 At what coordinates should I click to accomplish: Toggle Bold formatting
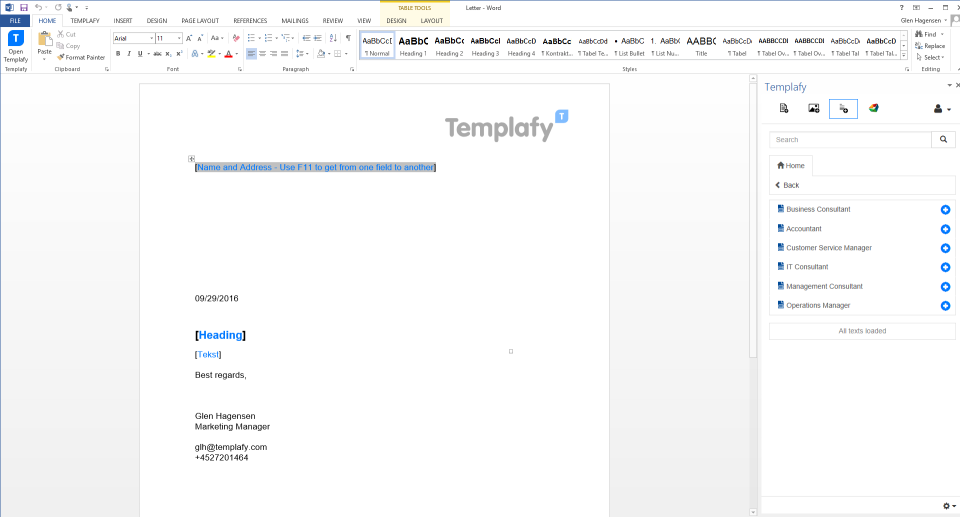pyautogui.click(x=118, y=54)
